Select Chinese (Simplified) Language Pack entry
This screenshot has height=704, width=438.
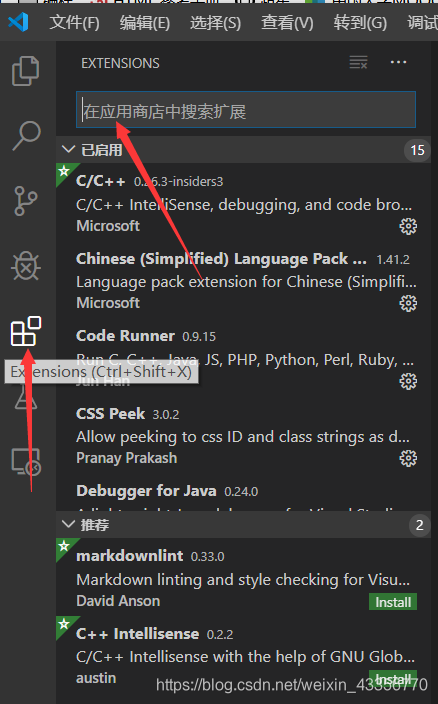pyautogui.click(x=243, y=279)
